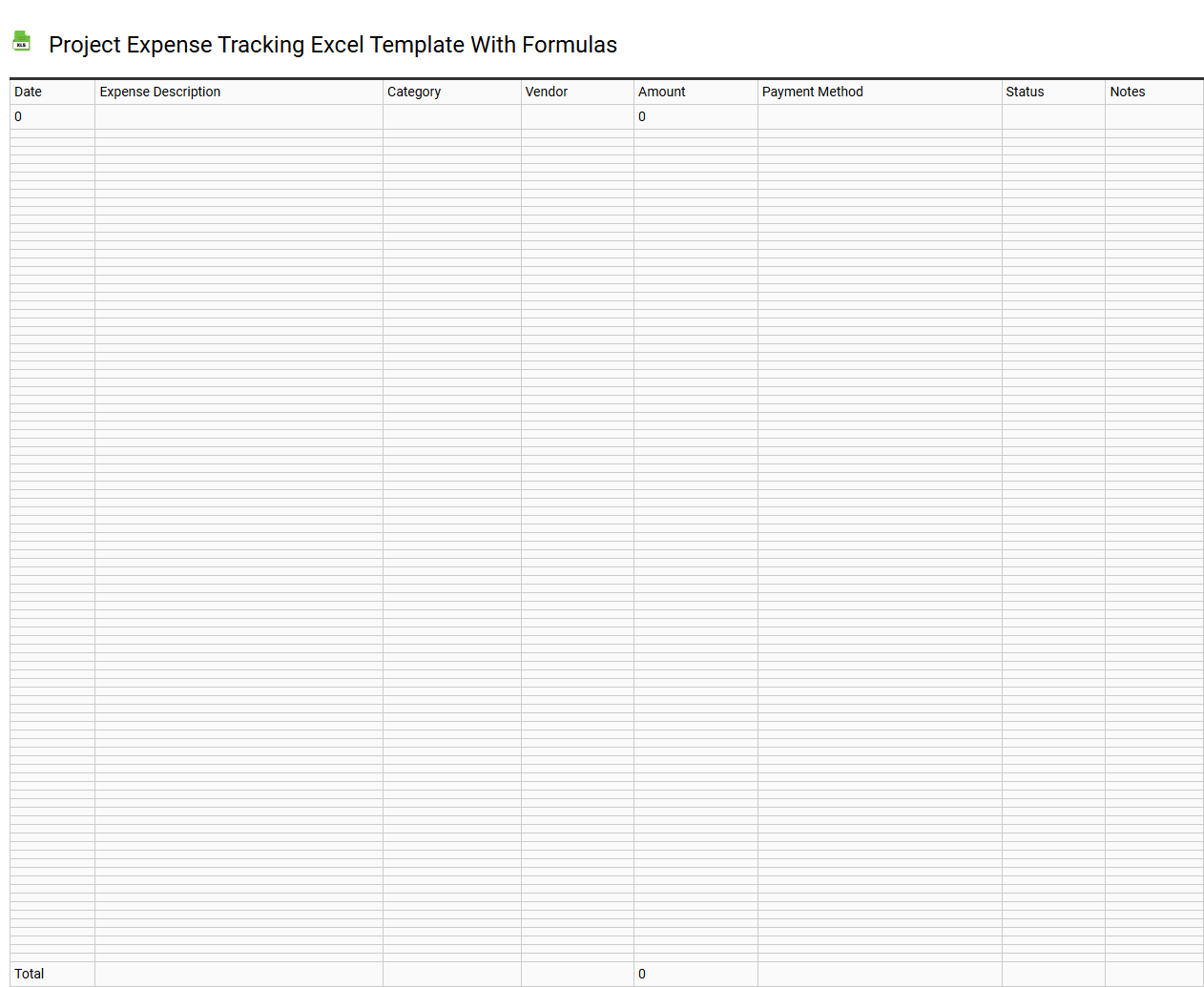Select the first empty Vendor cell
This screenshot has width=1204, height=987.
tap(576, 116)
